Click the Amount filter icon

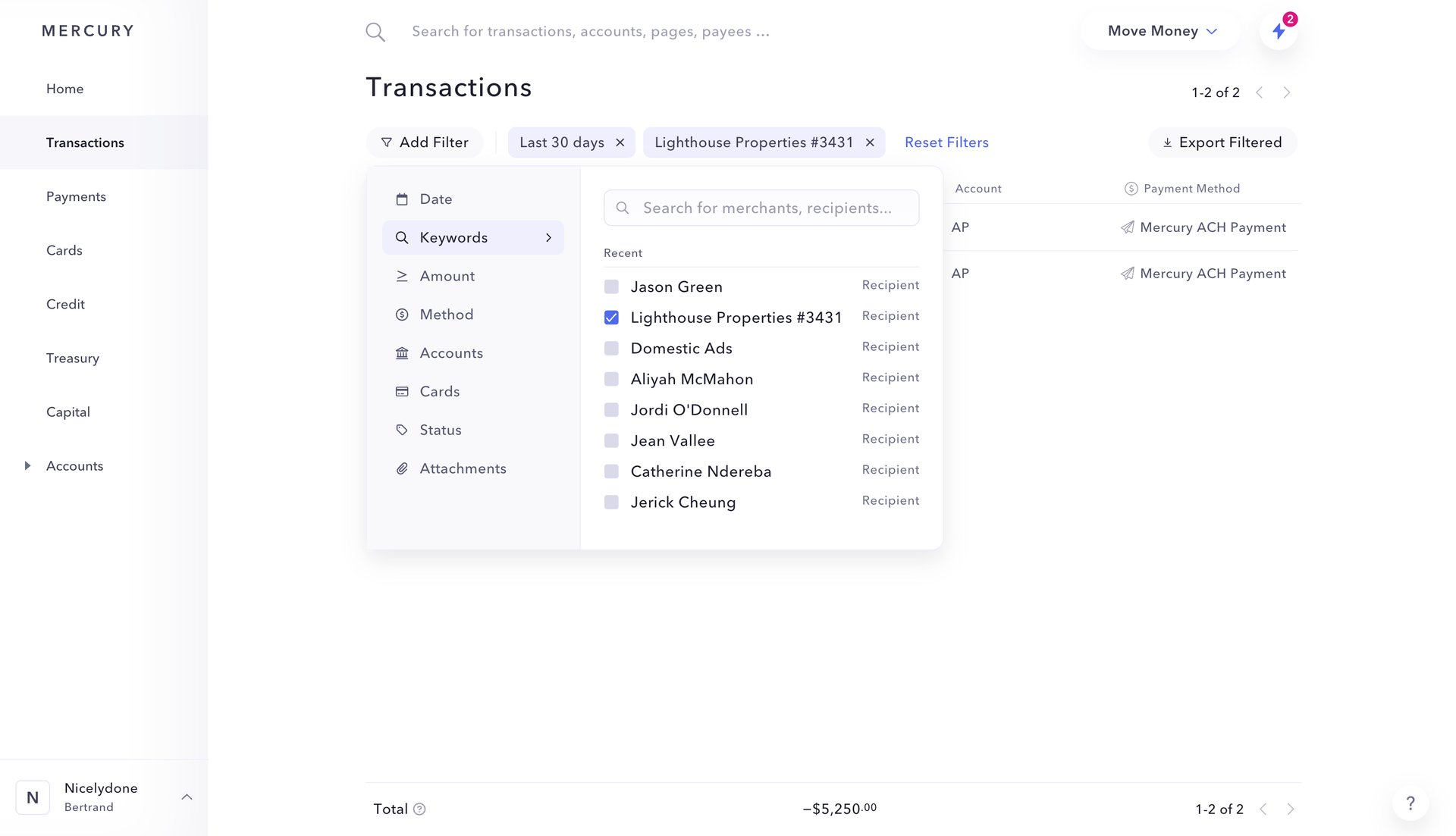[402, 276]
